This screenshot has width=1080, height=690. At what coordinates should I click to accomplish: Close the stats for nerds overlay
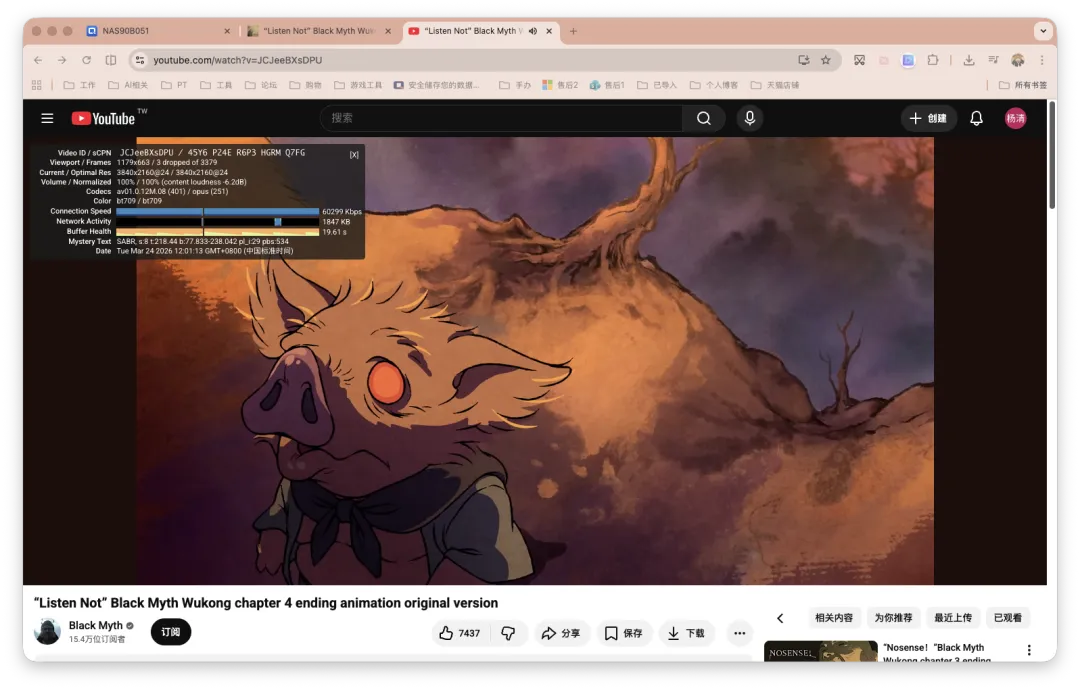[354, 155]
